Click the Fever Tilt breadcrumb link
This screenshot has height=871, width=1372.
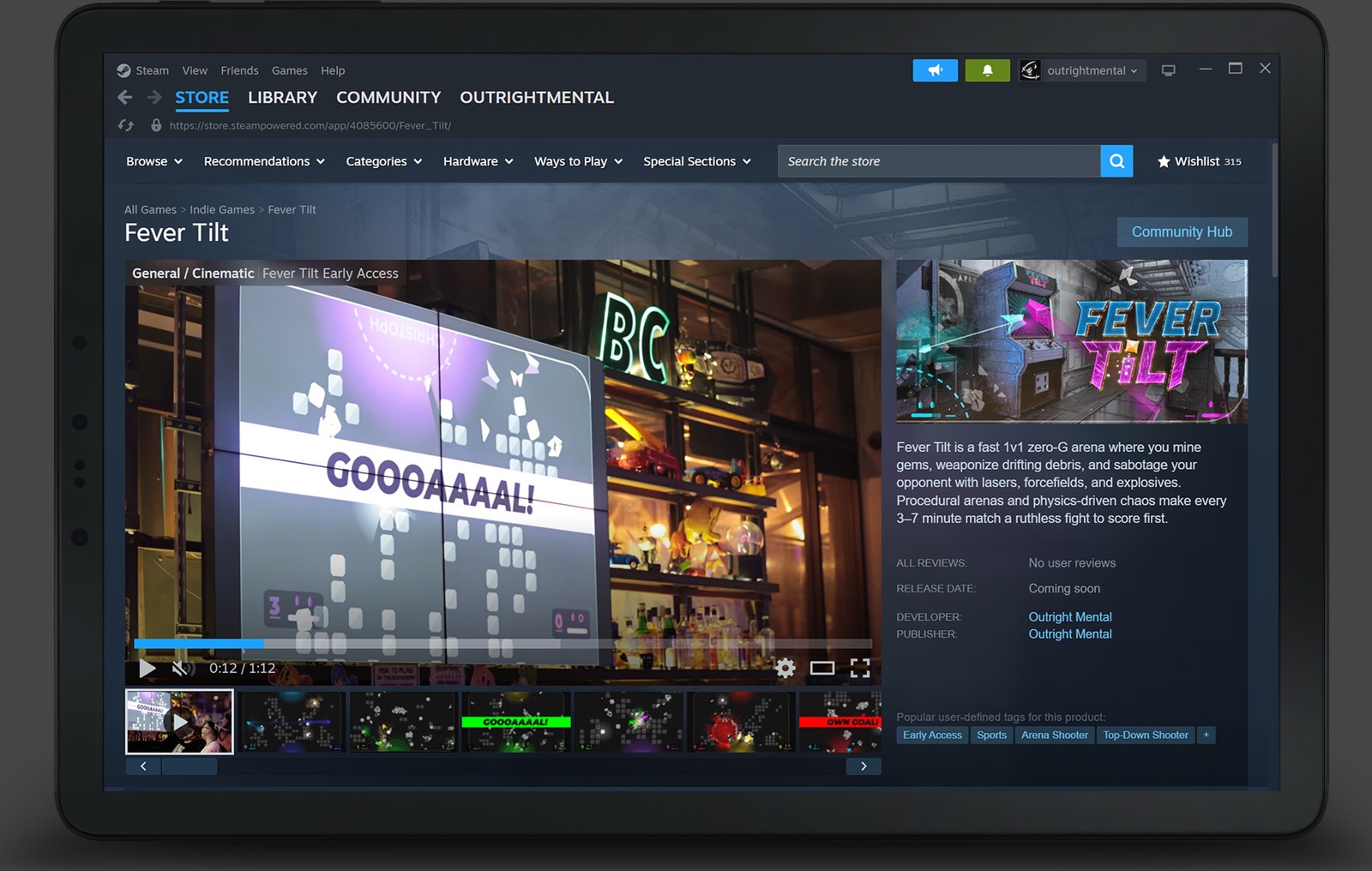click(x=292, y=210)
